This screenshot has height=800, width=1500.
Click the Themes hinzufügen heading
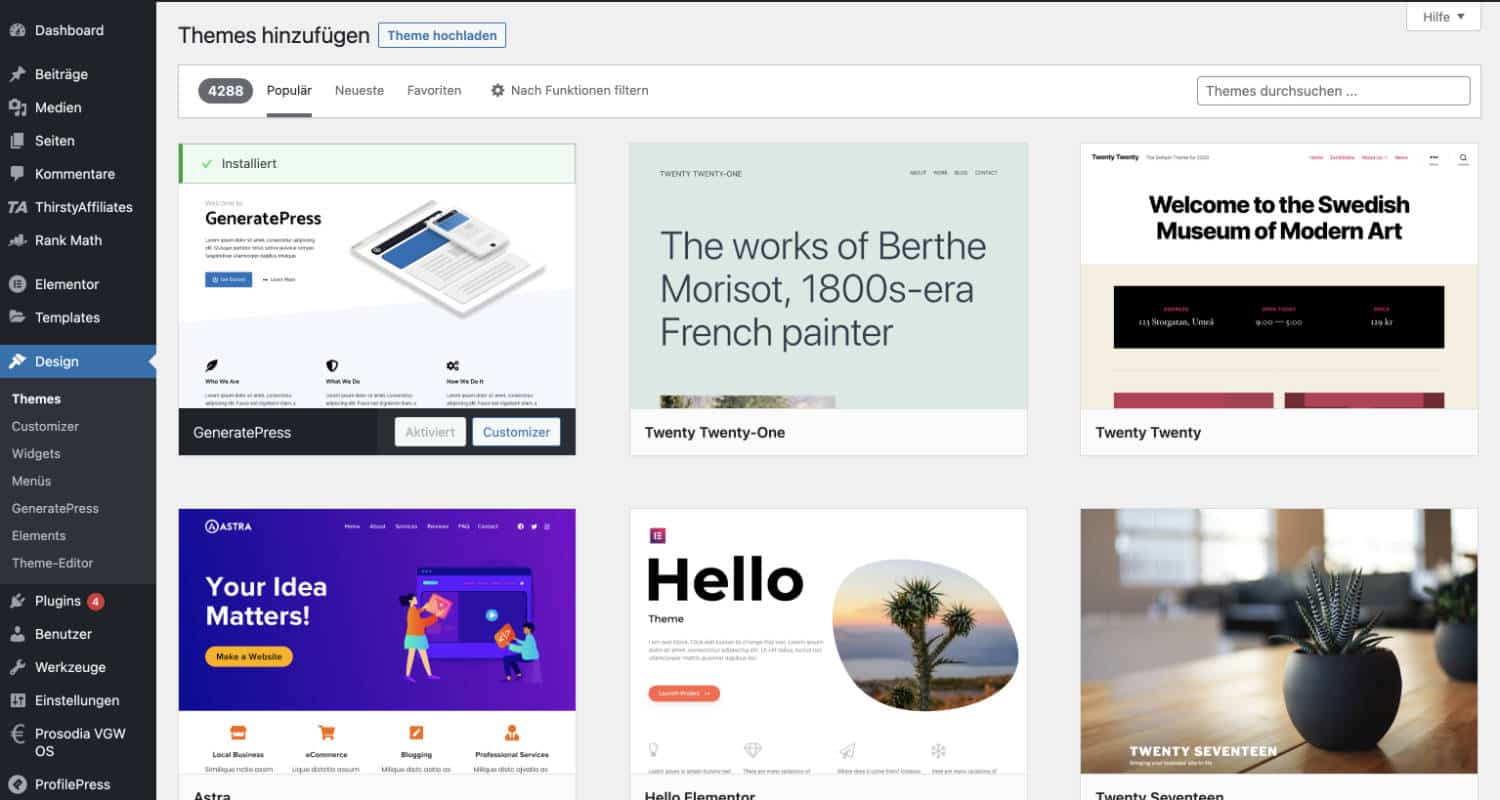(274, 35)
